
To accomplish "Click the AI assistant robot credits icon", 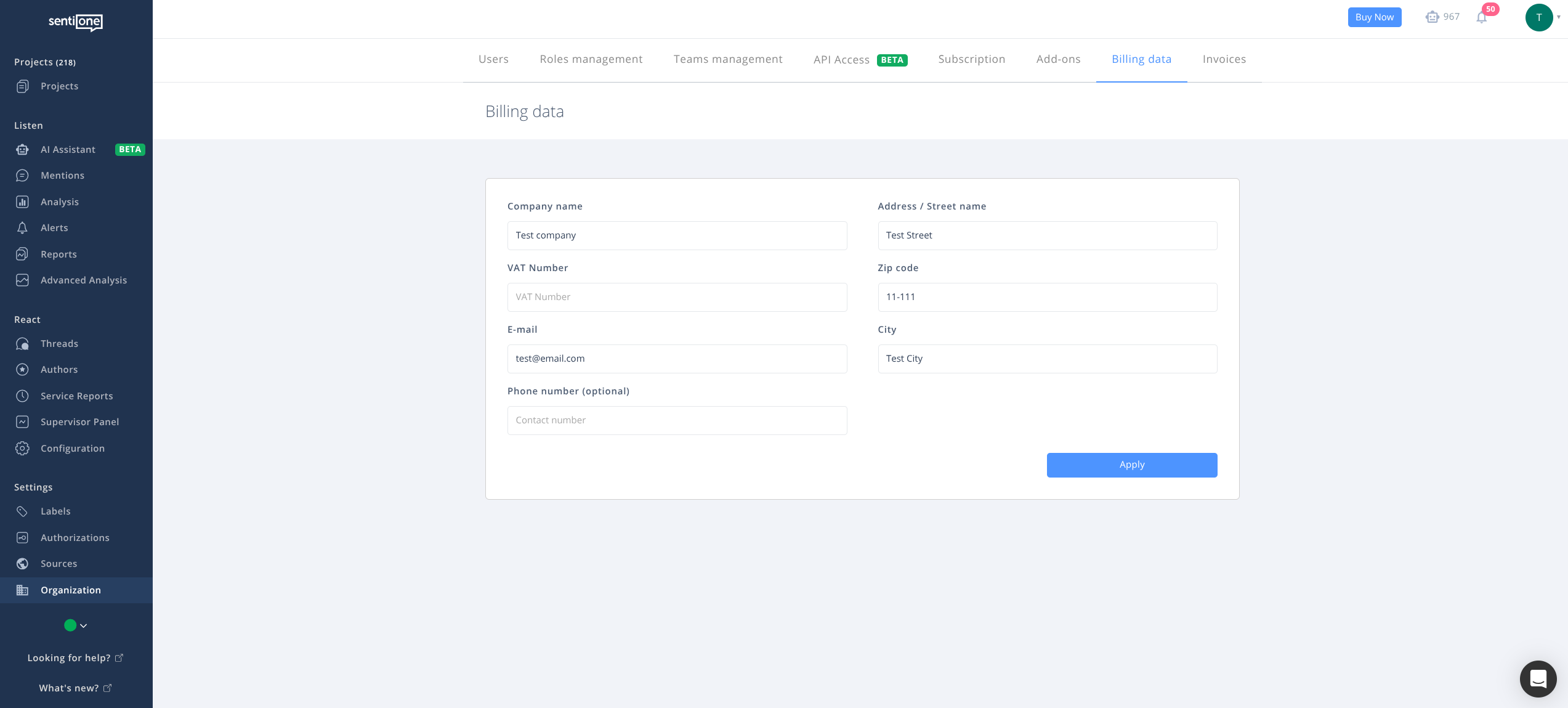I will [x=1432, y=17].
